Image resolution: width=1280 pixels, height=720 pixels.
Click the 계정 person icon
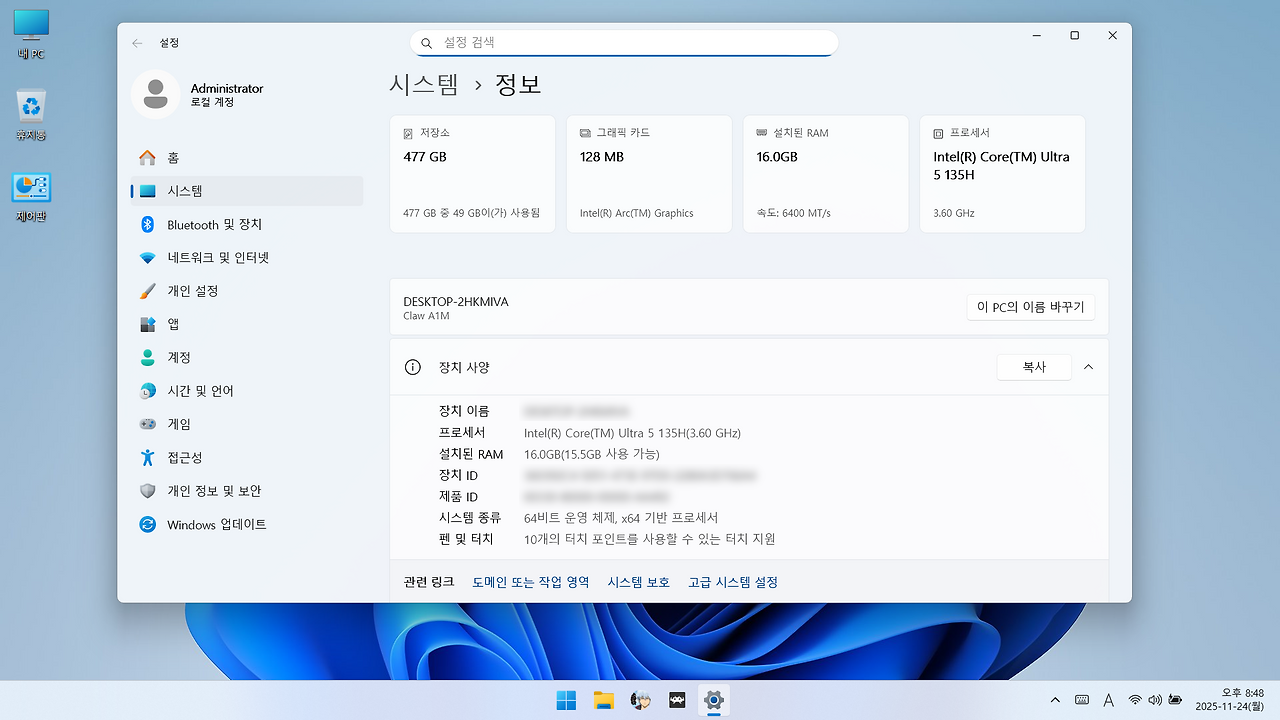(148, 357)
